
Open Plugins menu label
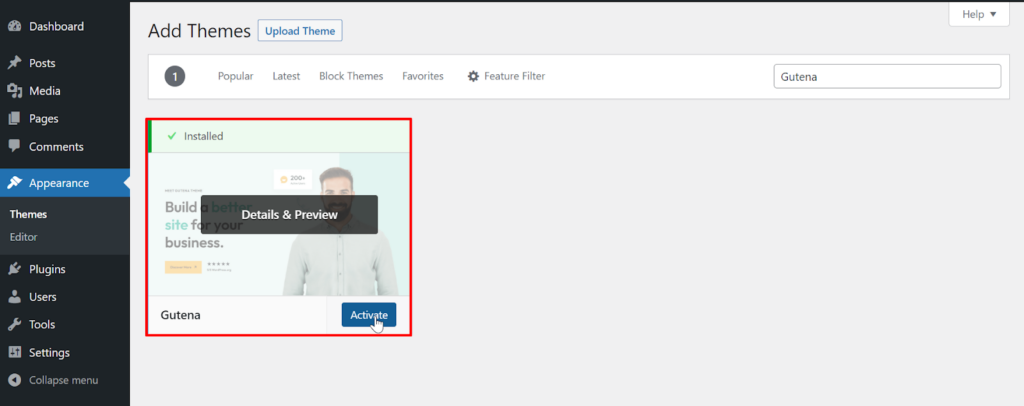47,269
